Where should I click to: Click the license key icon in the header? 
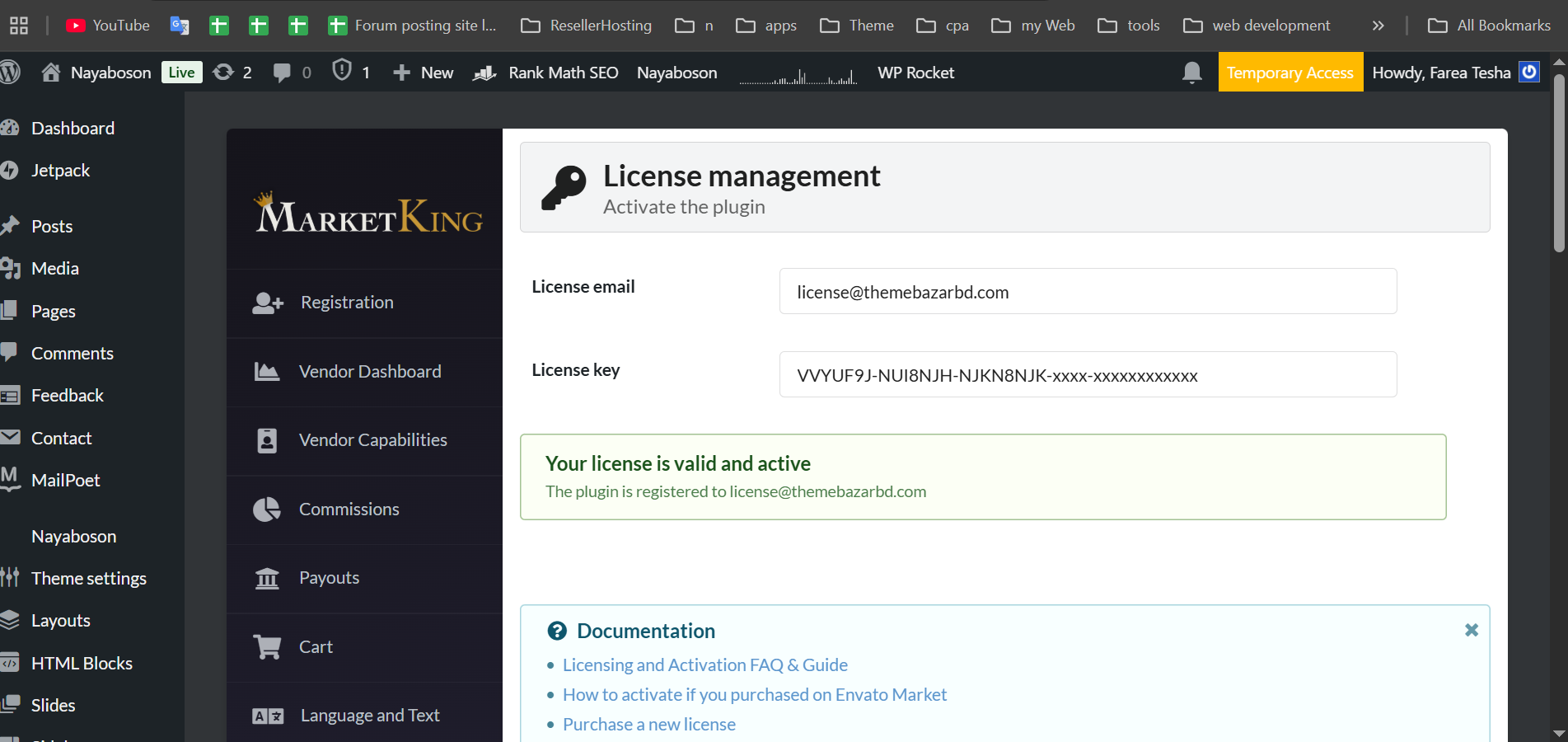(564, 187)
